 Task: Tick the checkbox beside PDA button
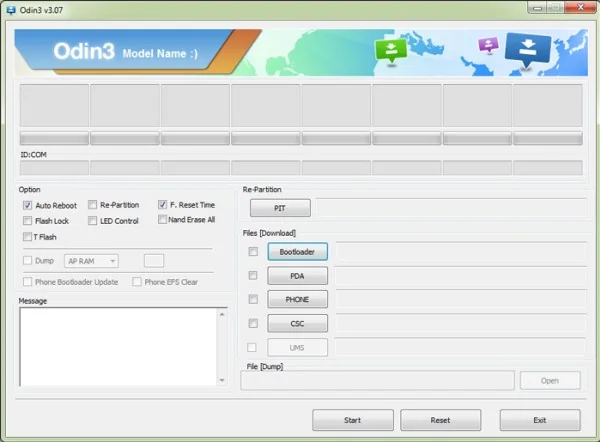tap(253, 276)
